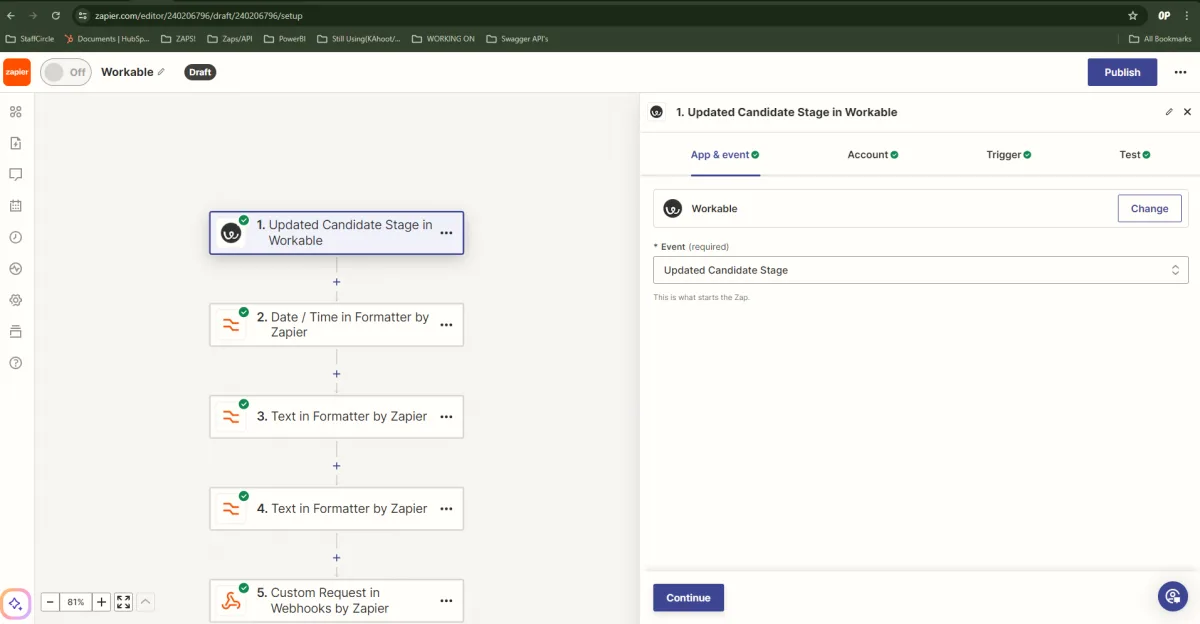Open the versions stack icon in sidebar
Viewport: 1200px width, 624px height.
15,332
